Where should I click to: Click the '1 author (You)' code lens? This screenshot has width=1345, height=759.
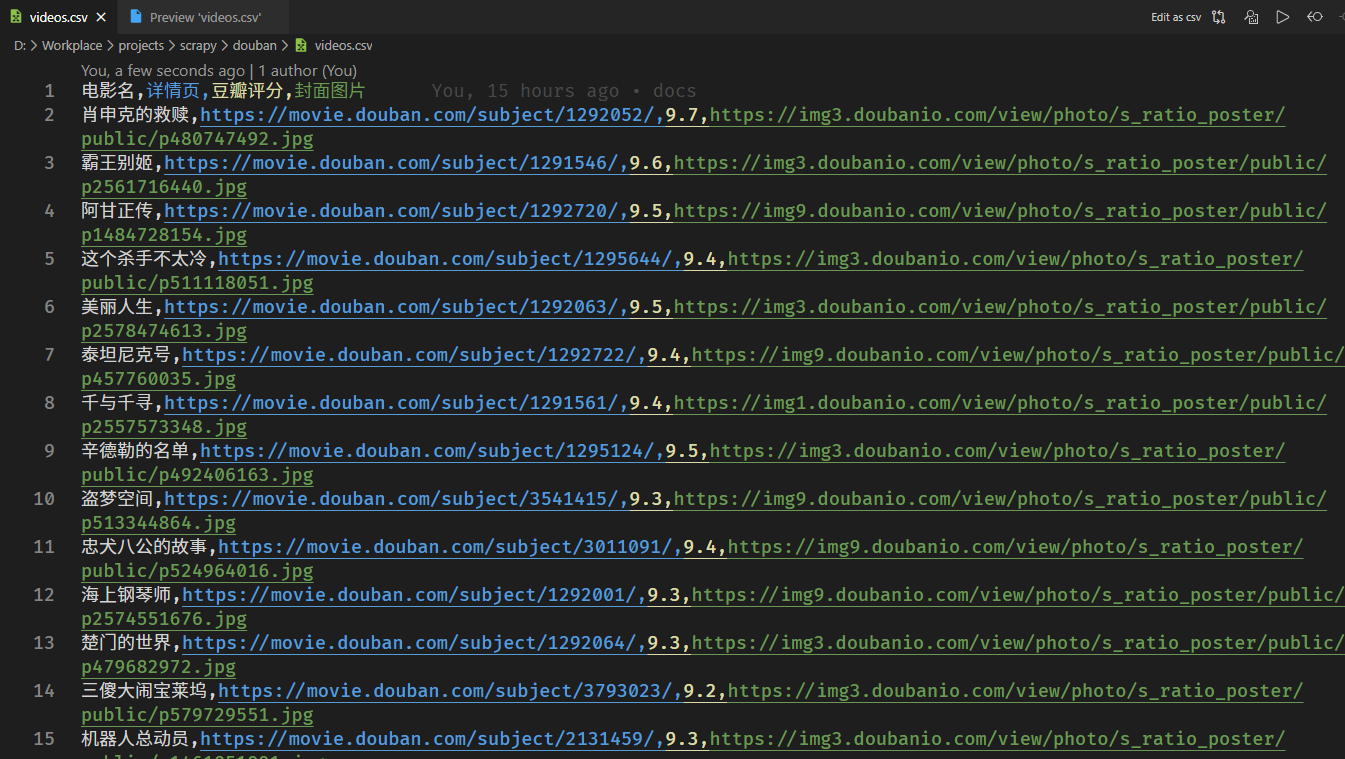[x=307, y=71]
